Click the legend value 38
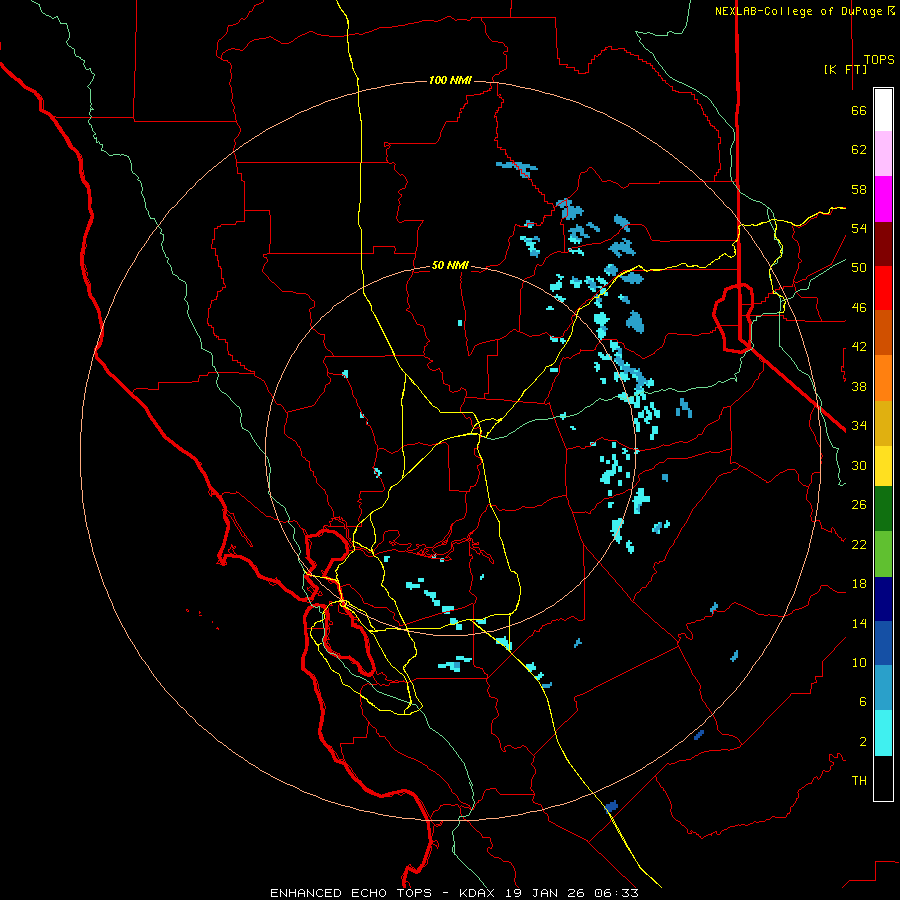The height and width of the screenshot is (900, 900). [x=859, y=387]
